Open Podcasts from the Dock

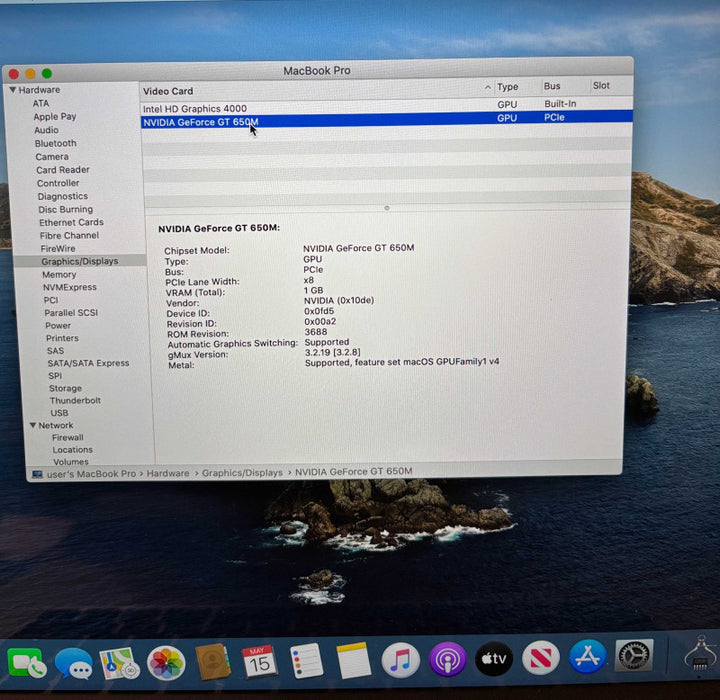click(448, 660)
